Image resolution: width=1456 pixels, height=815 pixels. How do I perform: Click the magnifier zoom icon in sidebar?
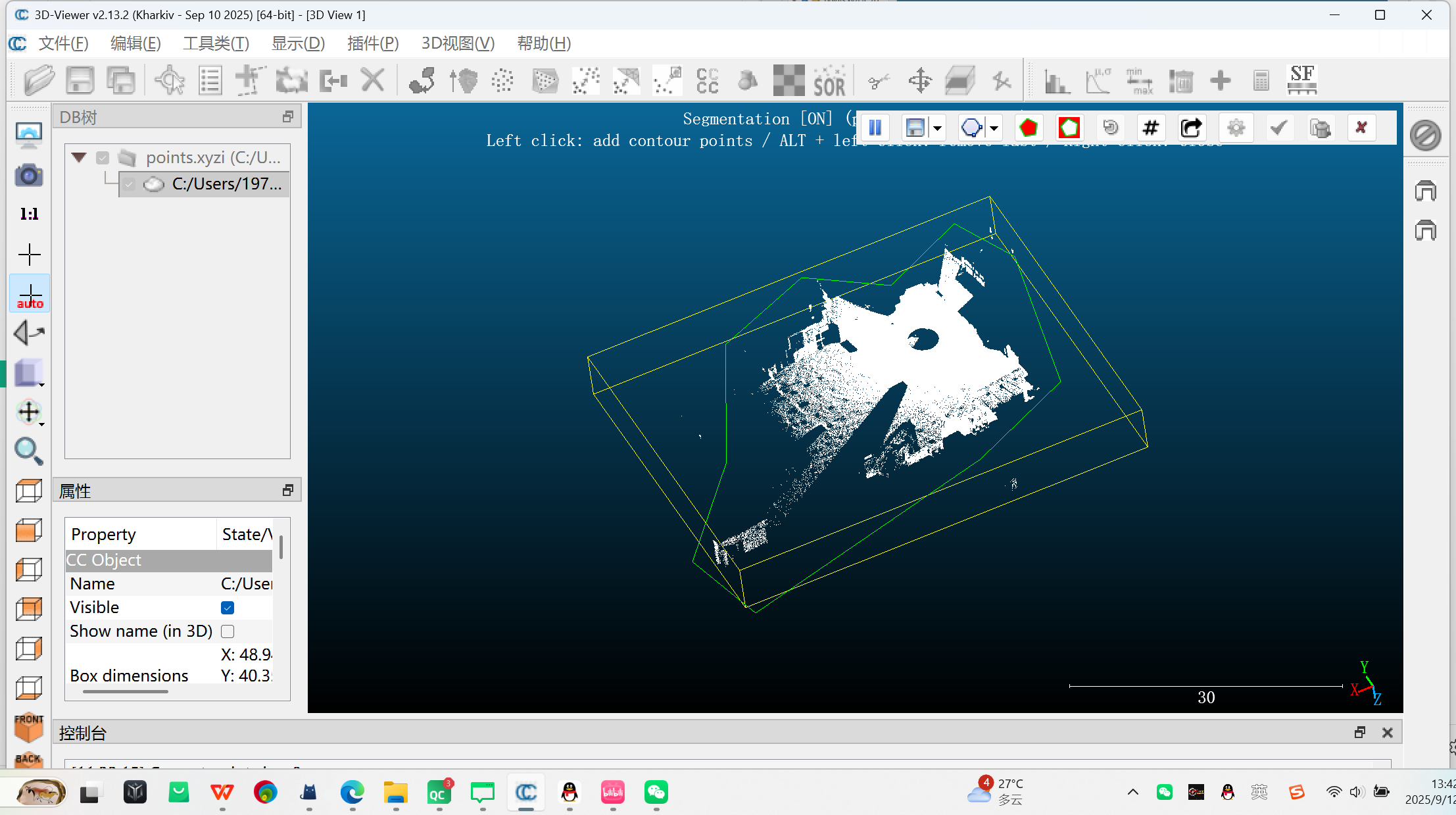pos(29,451)
